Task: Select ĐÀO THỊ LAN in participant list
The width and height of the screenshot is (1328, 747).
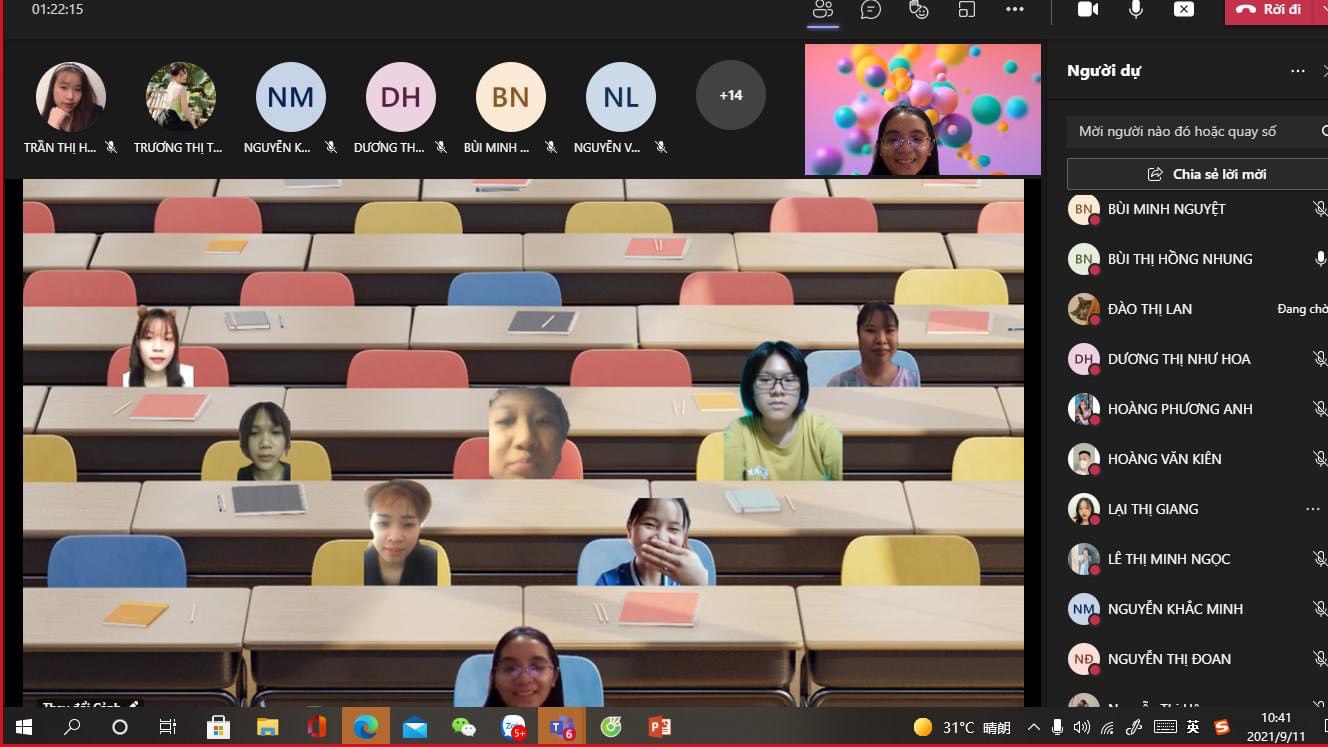Action: click(x=1150, y=309)
